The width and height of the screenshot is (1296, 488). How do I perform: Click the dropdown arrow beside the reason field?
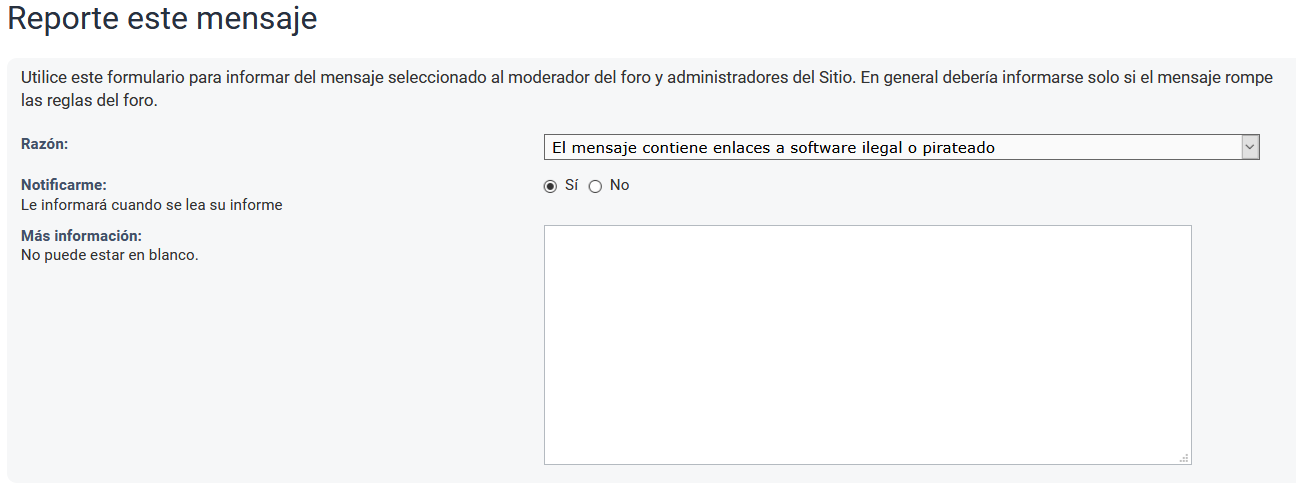point(1250,147)
